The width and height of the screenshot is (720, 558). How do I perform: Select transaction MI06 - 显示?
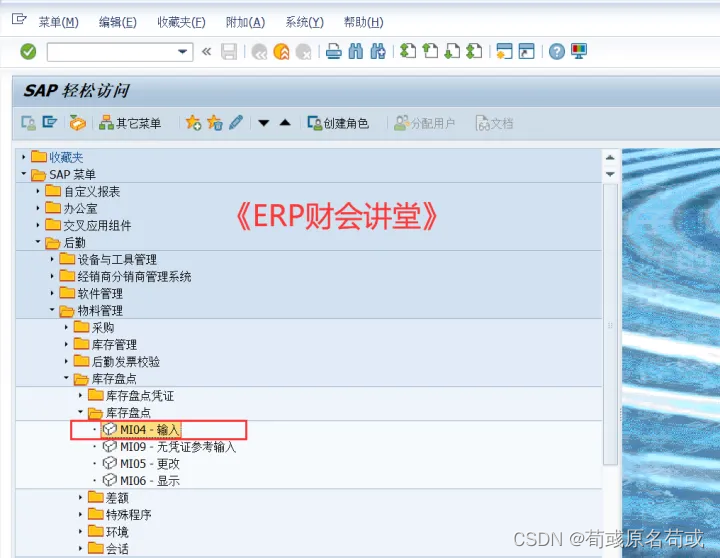tap(150, 481)
